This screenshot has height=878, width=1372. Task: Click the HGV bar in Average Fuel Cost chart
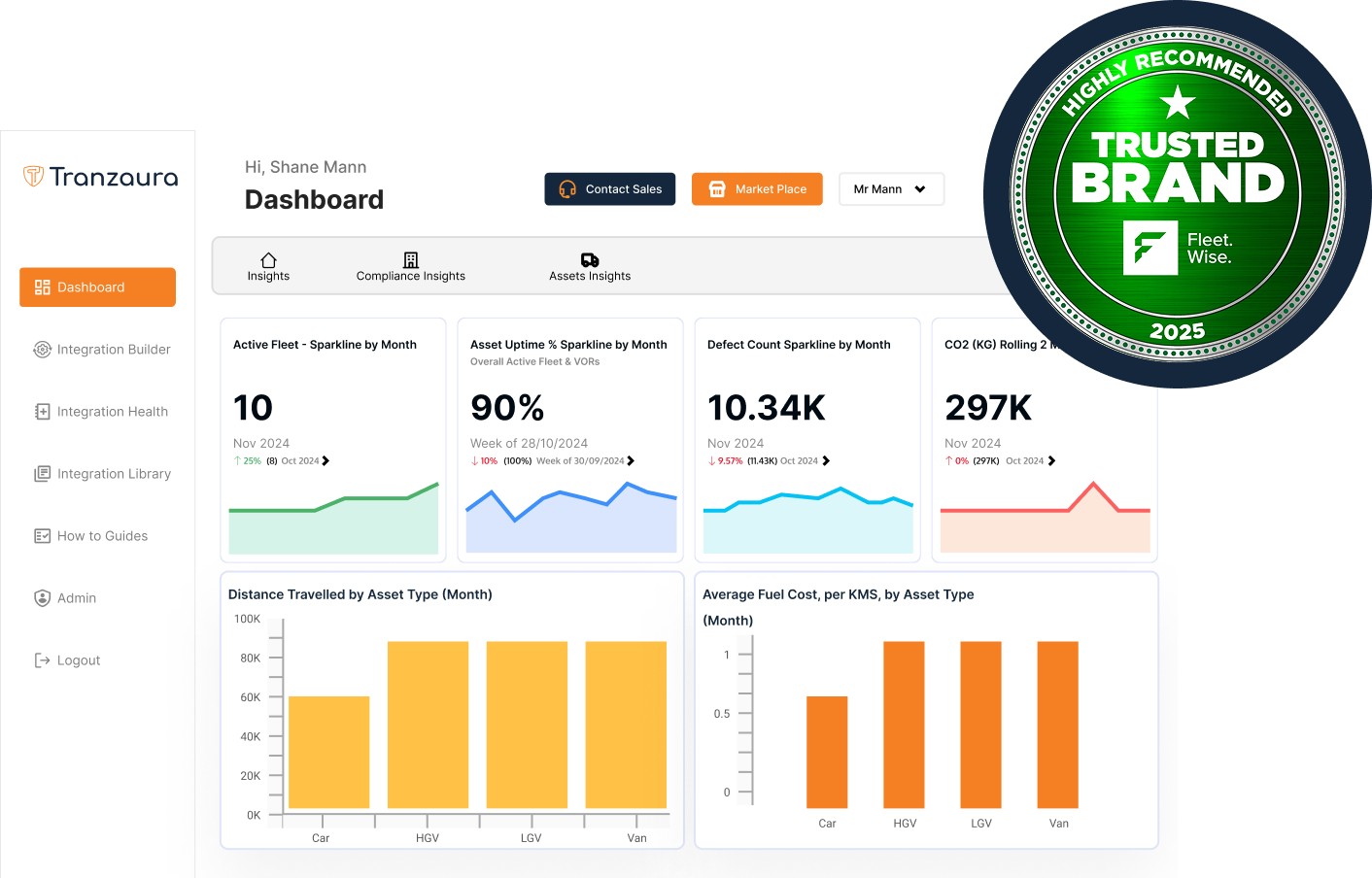point(904,725)
